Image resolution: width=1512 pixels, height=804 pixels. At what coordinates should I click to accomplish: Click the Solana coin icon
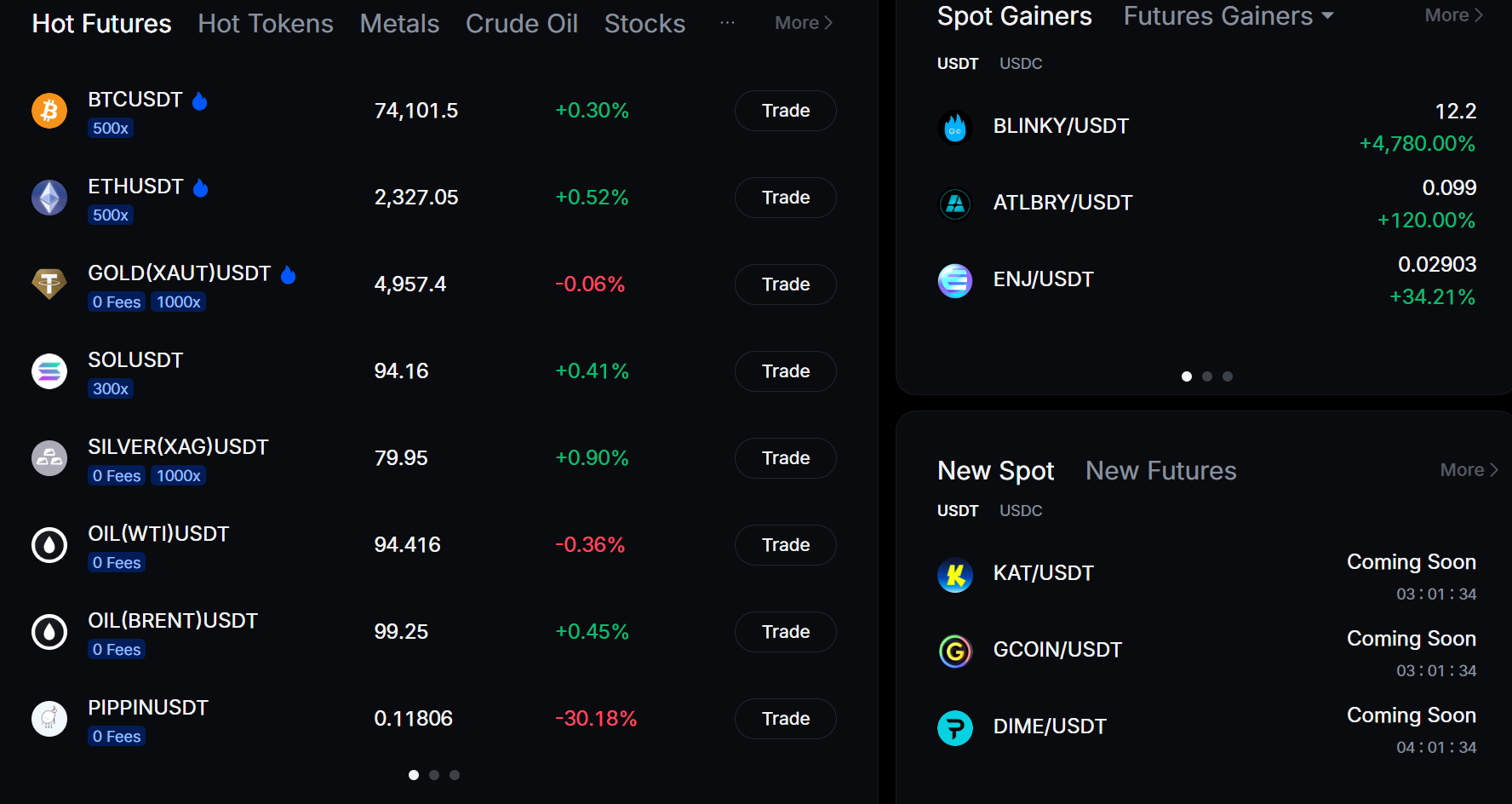coord(49,371)
